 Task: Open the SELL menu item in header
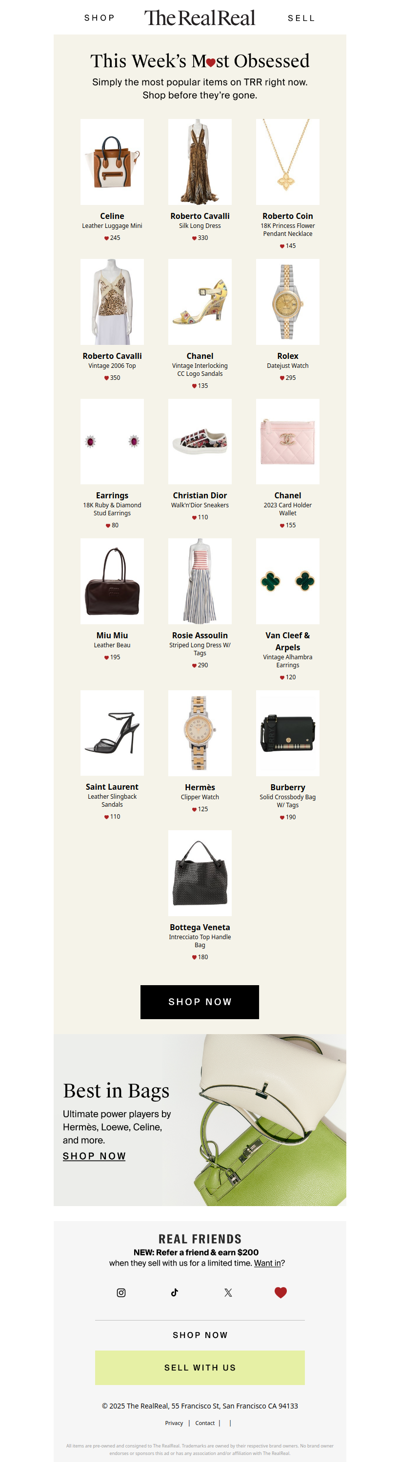click(301, 18)
